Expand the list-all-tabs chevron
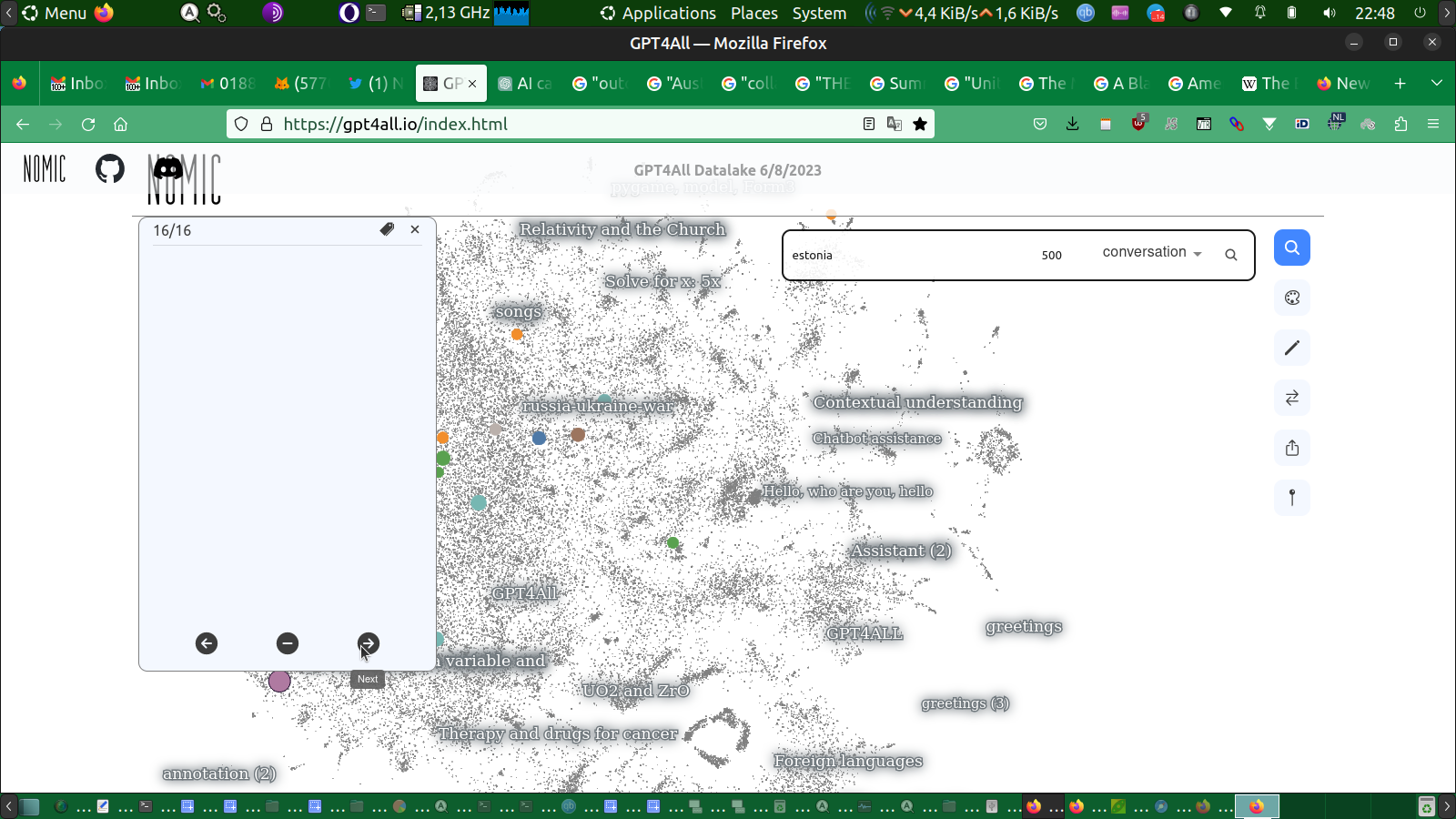The height and width of the screenshot is (819, 1456). [x=1437, y=83]
